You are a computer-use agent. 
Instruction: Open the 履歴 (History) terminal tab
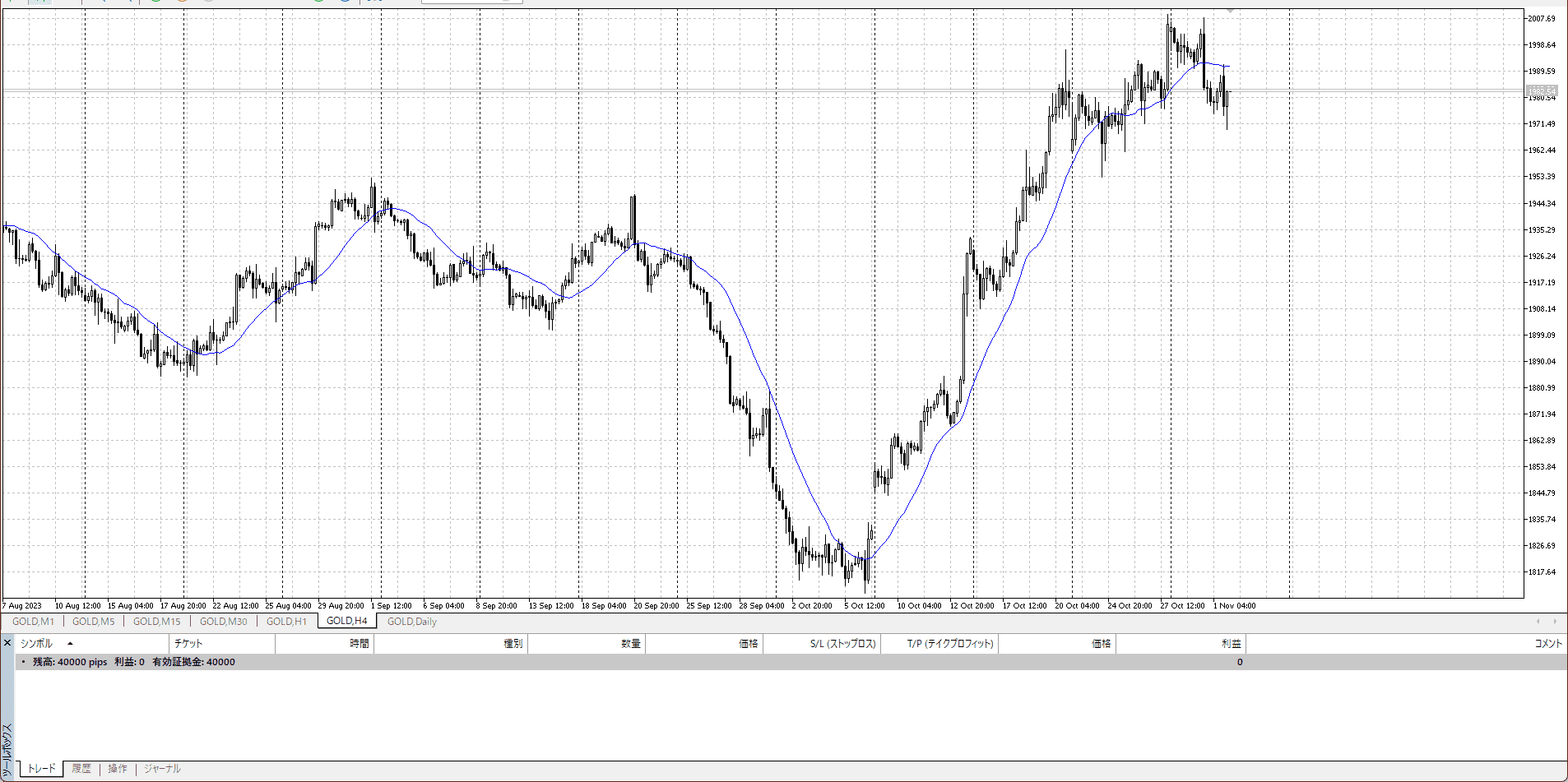81,769
